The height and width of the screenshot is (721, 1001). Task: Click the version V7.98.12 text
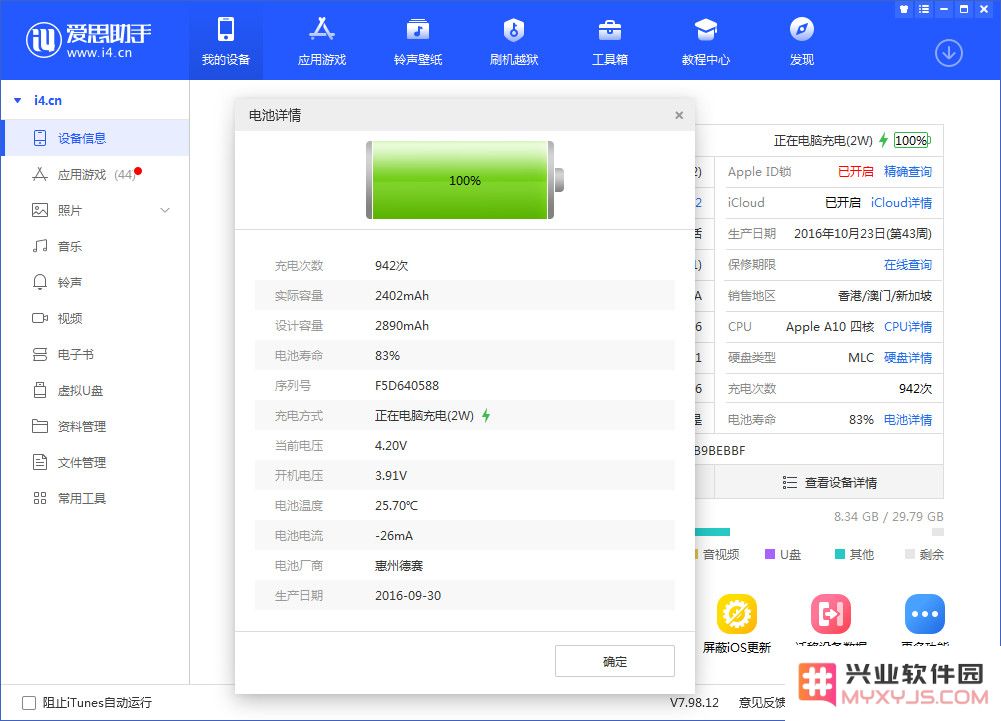694,702
